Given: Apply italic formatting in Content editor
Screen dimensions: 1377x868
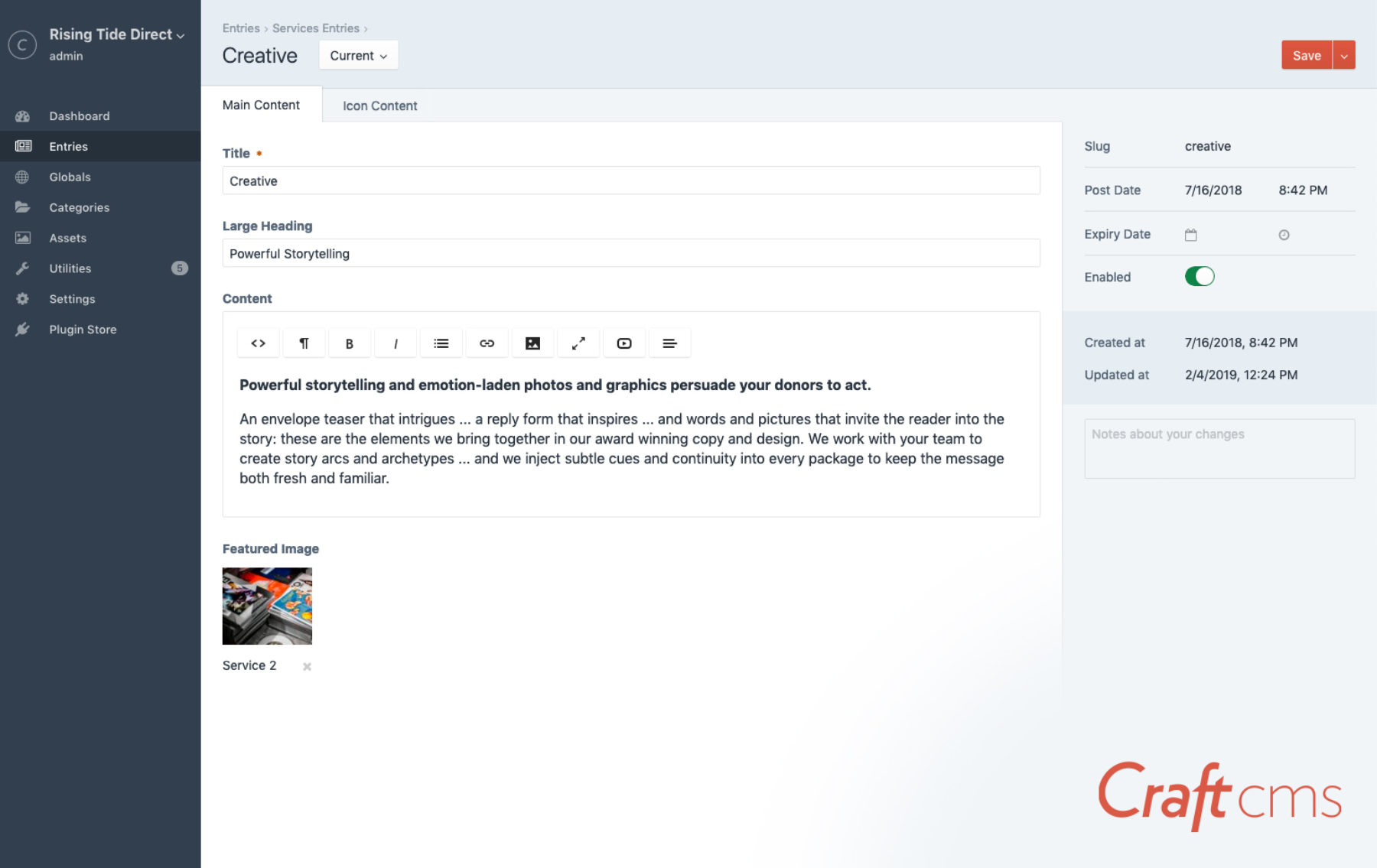Looking at the screenshot, I should click(x=395, y=343).
